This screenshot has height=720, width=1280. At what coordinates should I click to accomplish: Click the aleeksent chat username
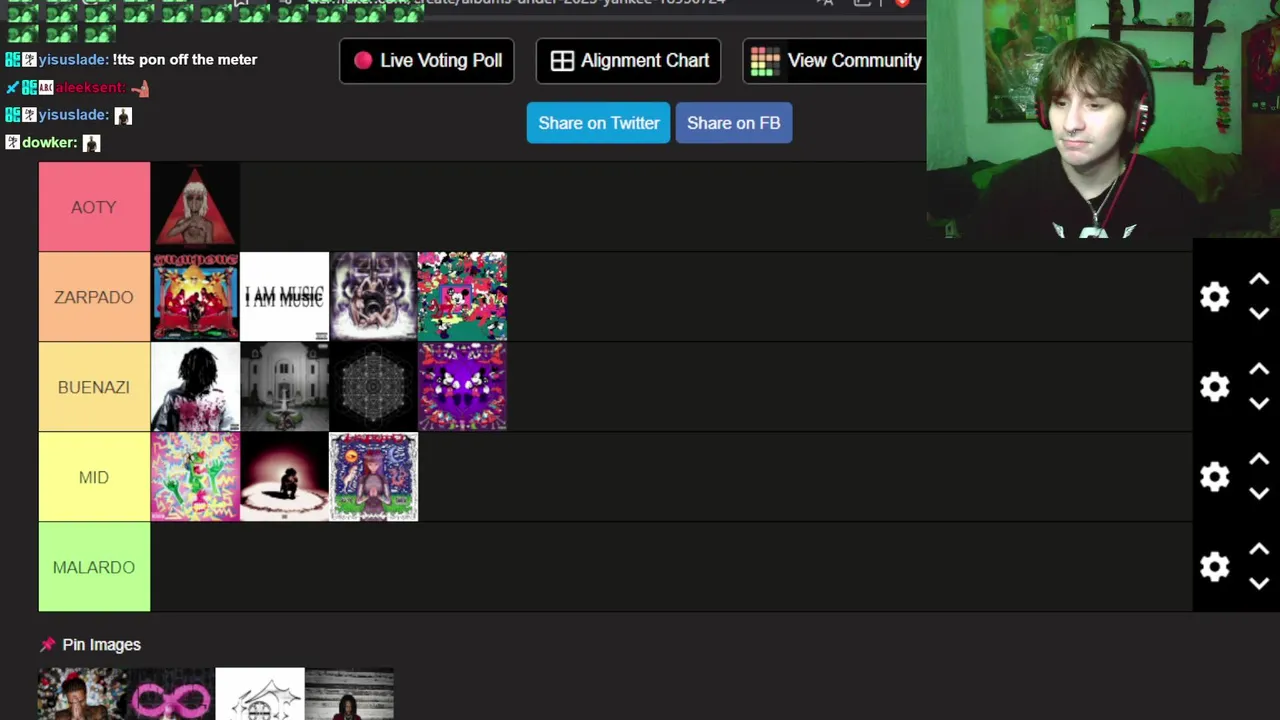90,88
